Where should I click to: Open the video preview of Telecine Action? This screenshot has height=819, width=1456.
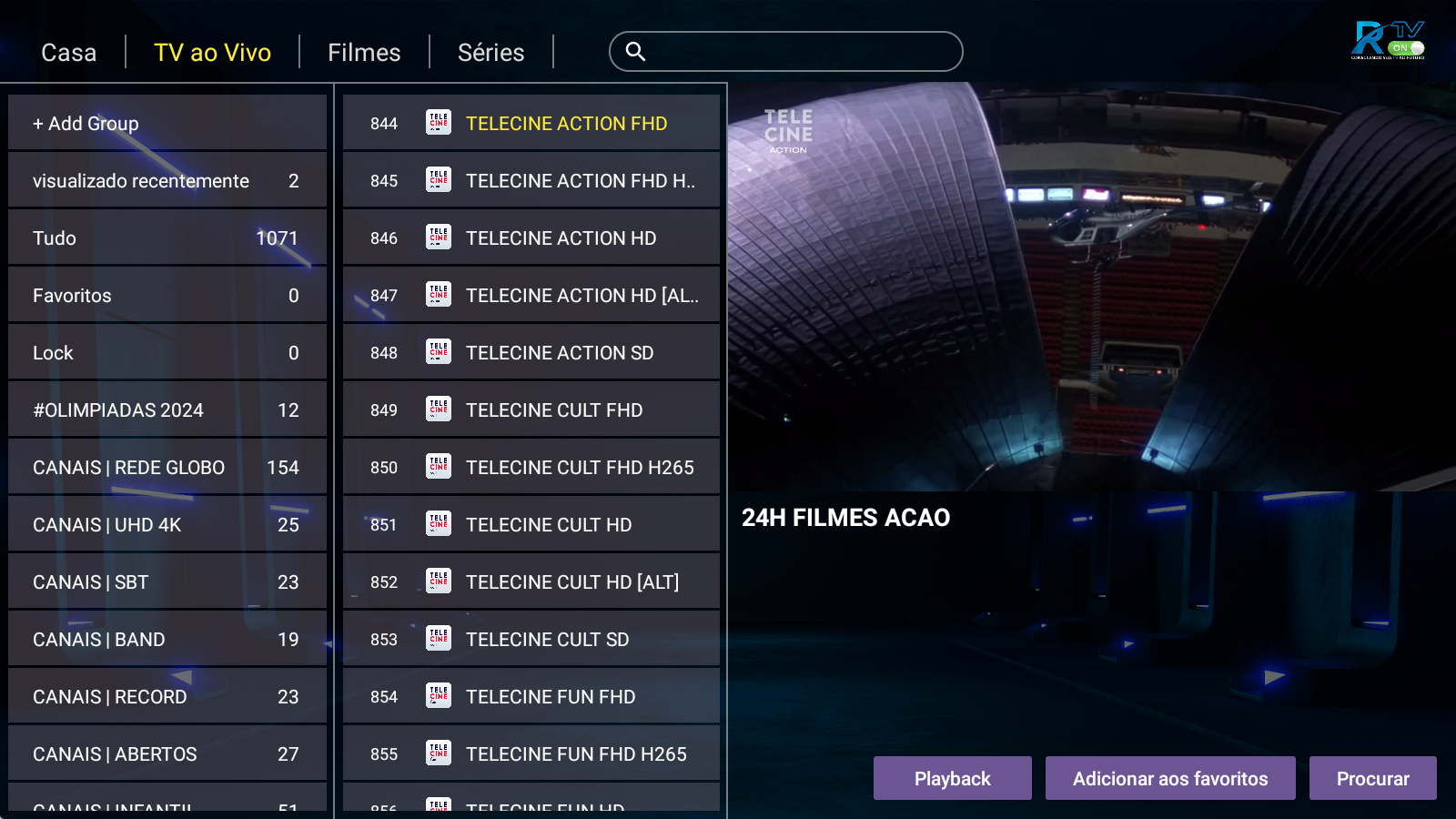click(x=1091, y=287)
